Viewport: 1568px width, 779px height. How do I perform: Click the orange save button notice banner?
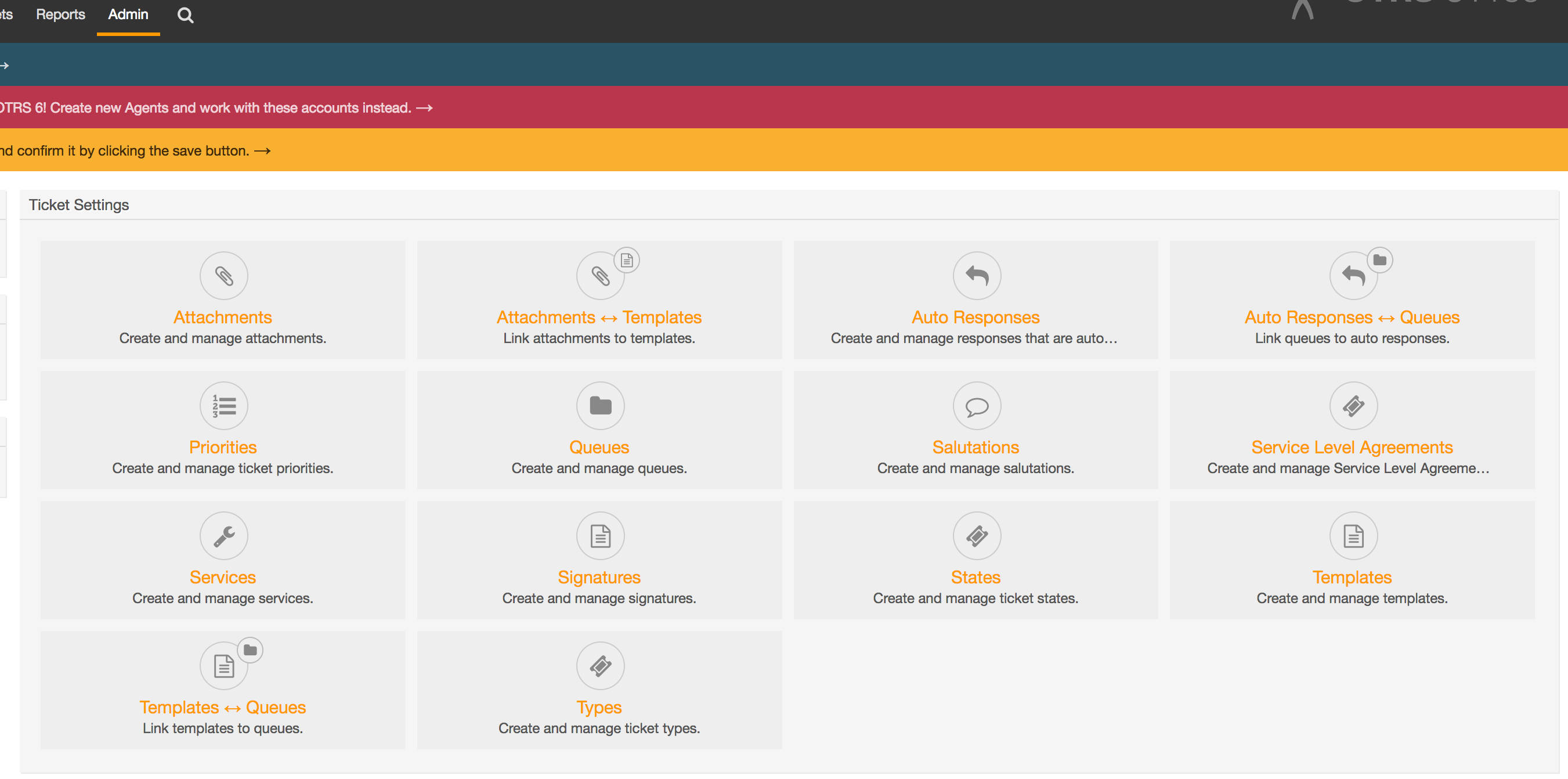[x=135, y=150]
